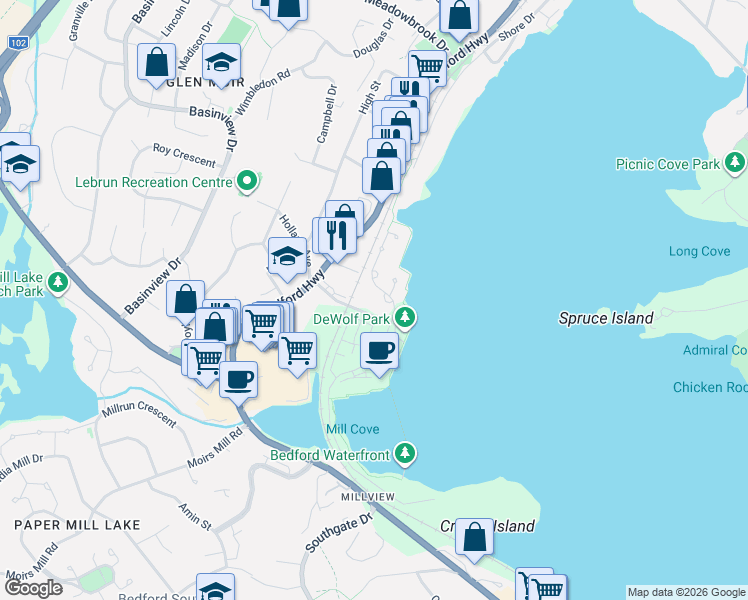
Task: Select the grocery cart marker left of coffee cup
Action: (x=207, y=364)
